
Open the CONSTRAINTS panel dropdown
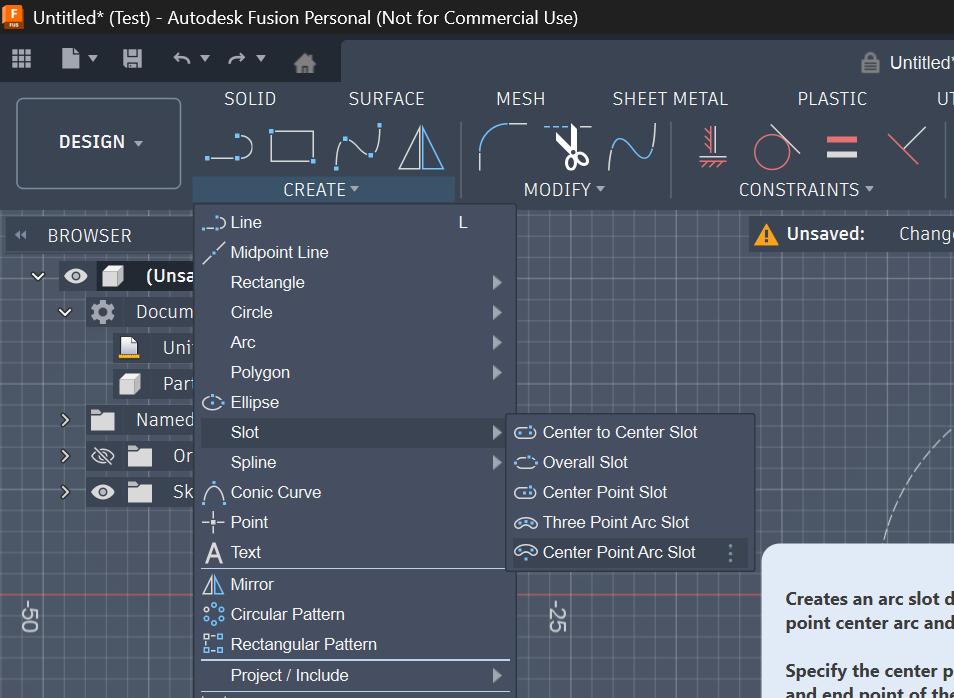(x=806, y=190)
